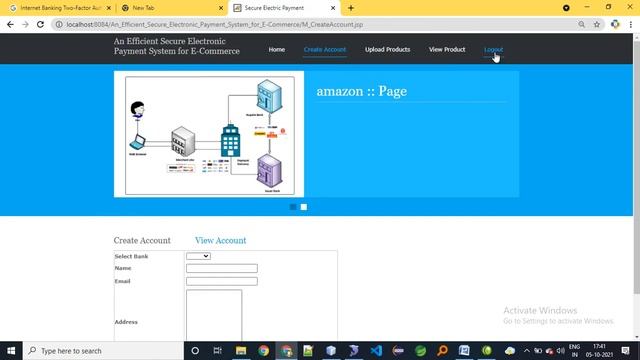Open the blue-framed app icon on taskbar

click(464, 351)
